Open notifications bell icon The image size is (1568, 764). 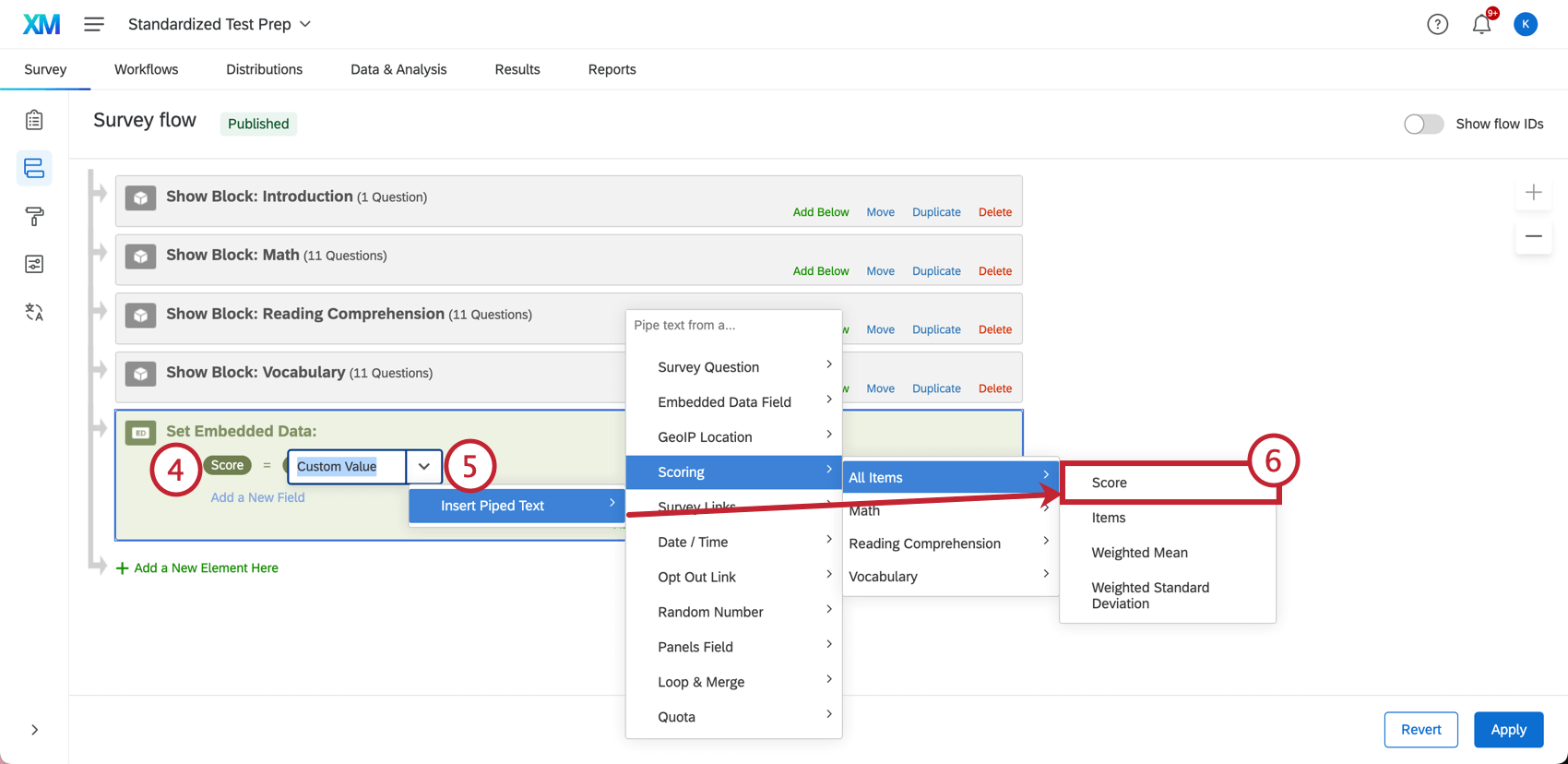(x=1481, y=25)
